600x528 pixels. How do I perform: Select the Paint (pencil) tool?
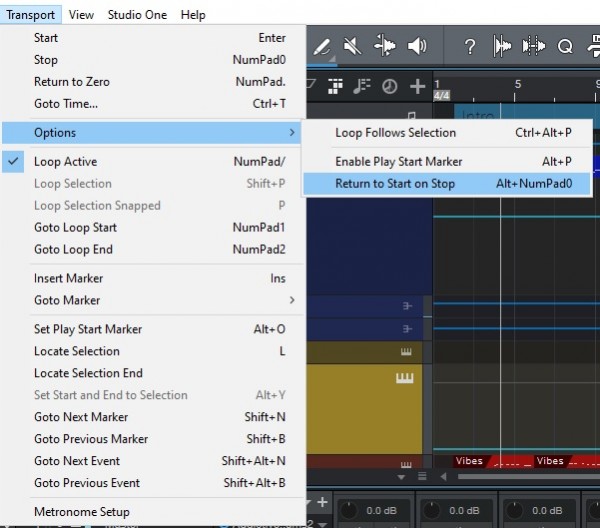(323, 46)
